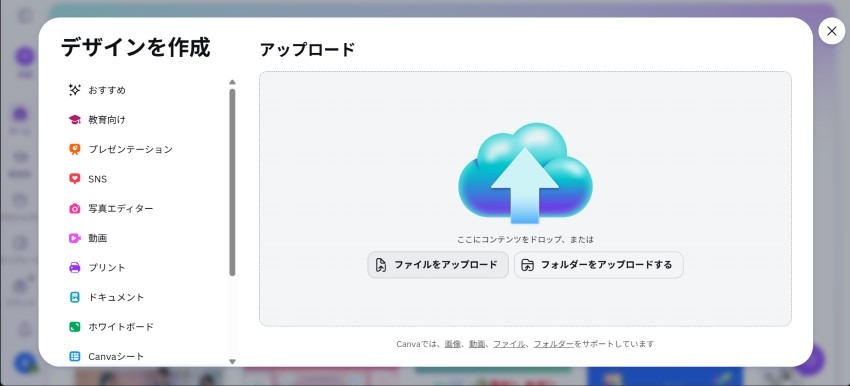Follow the 動画 link in the footer text
850x386 pixels.
477,344
